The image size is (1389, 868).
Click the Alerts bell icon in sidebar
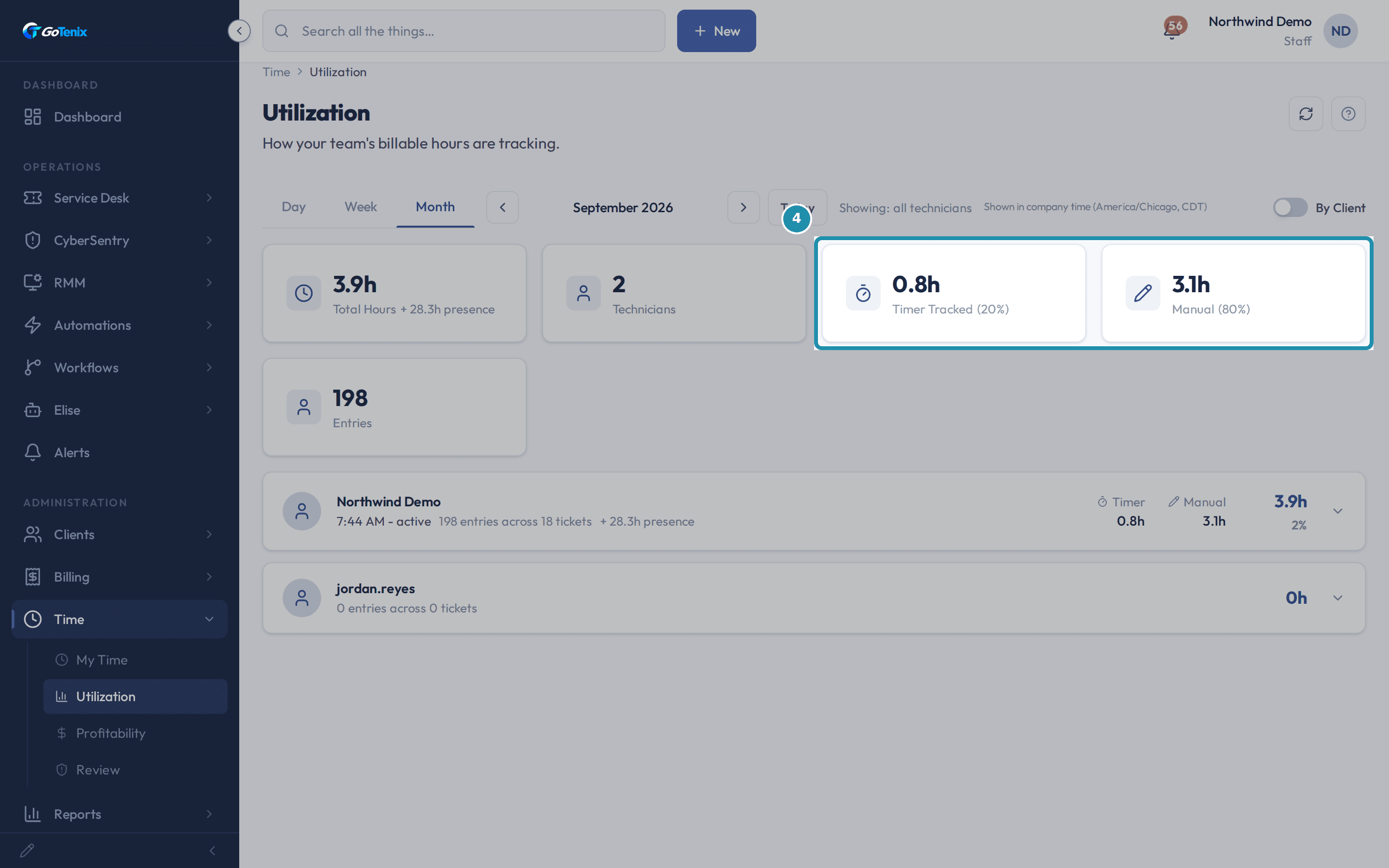click(x=33, y=452)
